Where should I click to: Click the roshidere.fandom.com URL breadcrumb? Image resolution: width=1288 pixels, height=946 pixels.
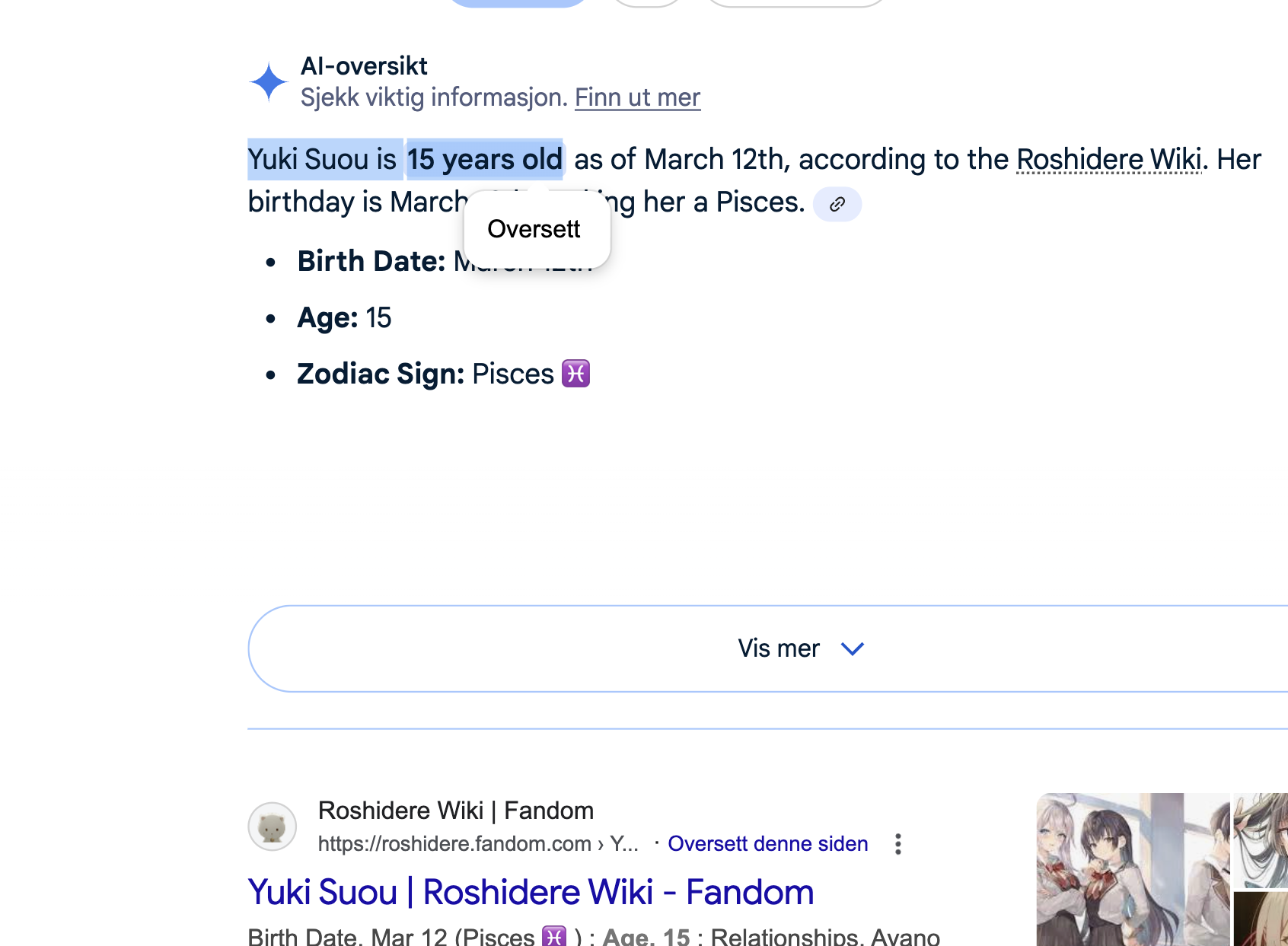tap(477, 844)
